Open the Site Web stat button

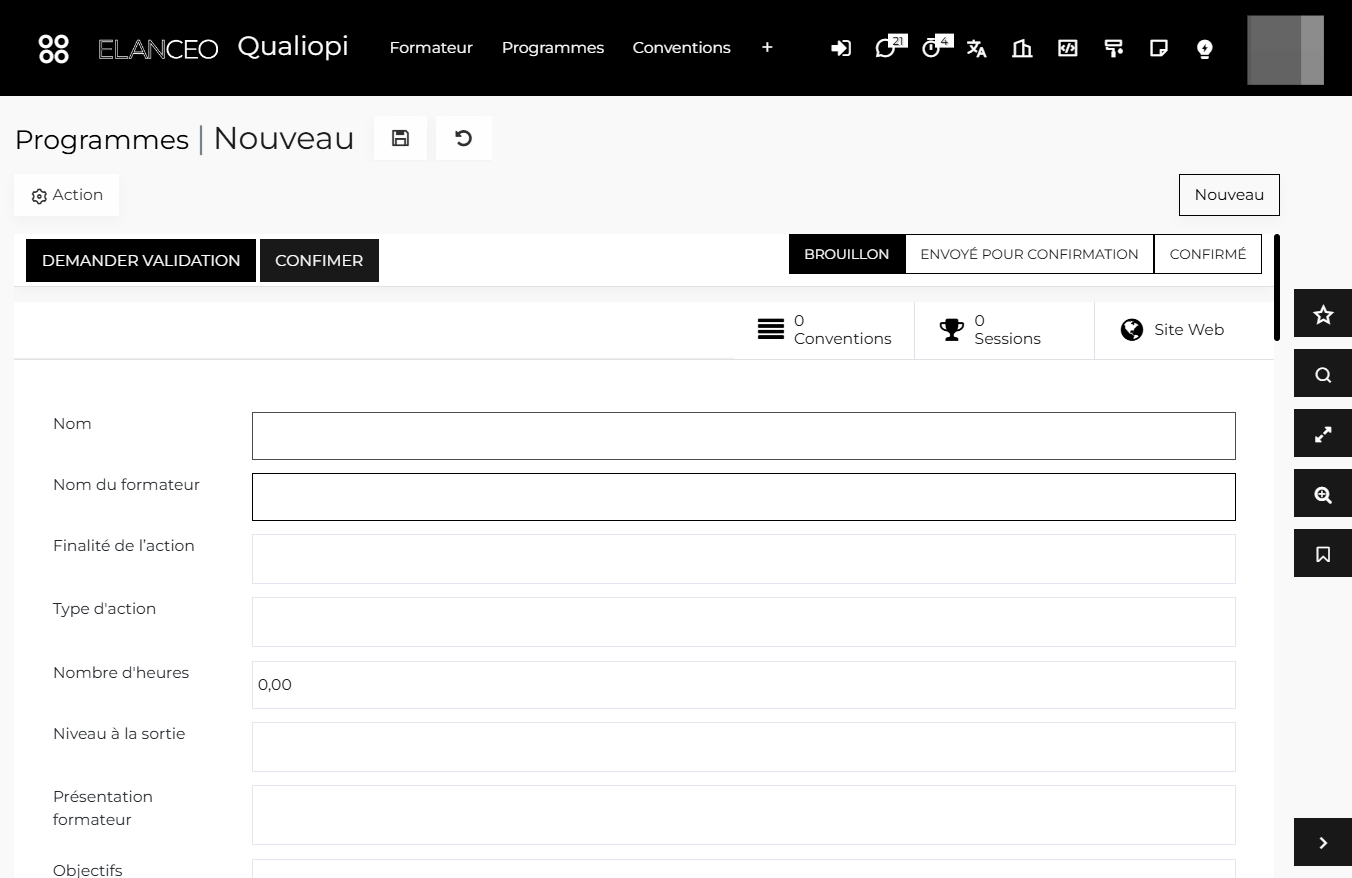(1184, 330)
